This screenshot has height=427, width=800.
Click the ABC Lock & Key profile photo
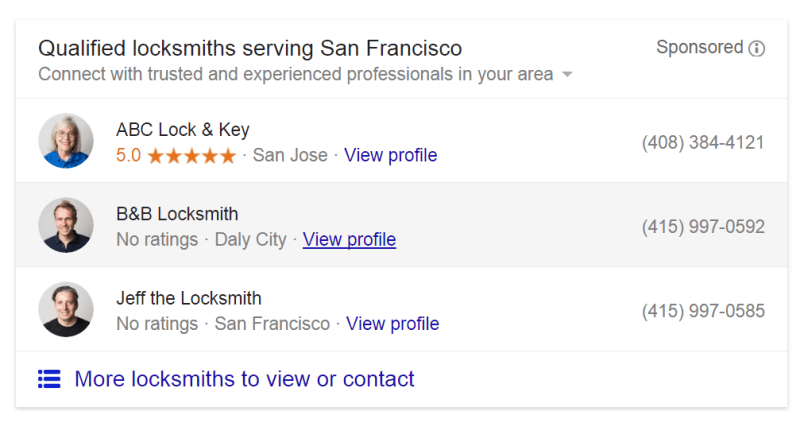[x=66, y=141]
